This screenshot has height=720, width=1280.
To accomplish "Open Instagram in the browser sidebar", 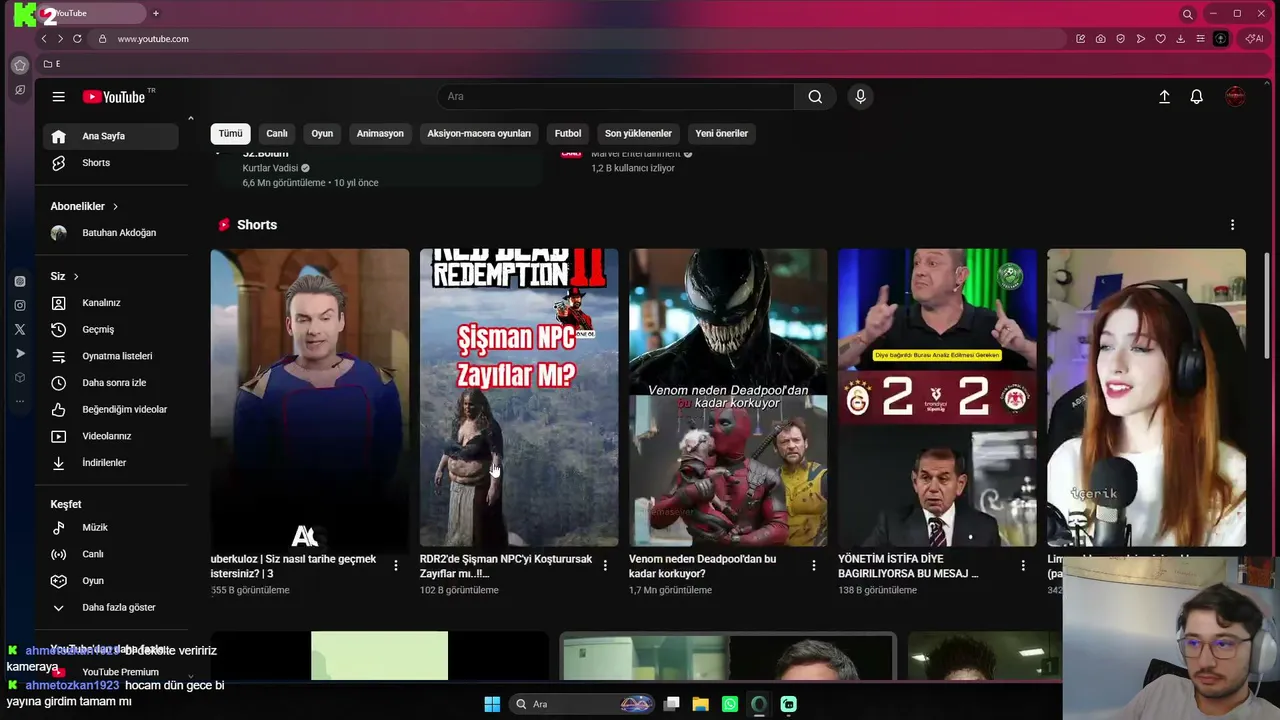I will click(x=19, y=305).
